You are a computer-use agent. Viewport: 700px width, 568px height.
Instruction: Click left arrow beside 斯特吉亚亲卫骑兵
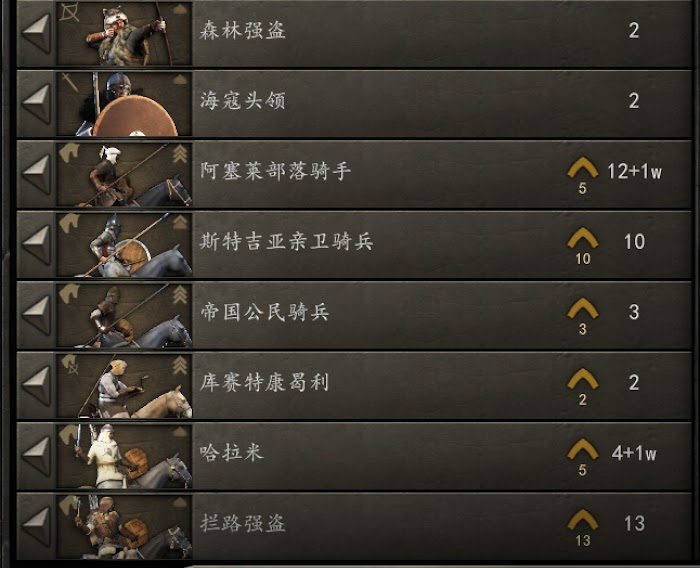36,244
